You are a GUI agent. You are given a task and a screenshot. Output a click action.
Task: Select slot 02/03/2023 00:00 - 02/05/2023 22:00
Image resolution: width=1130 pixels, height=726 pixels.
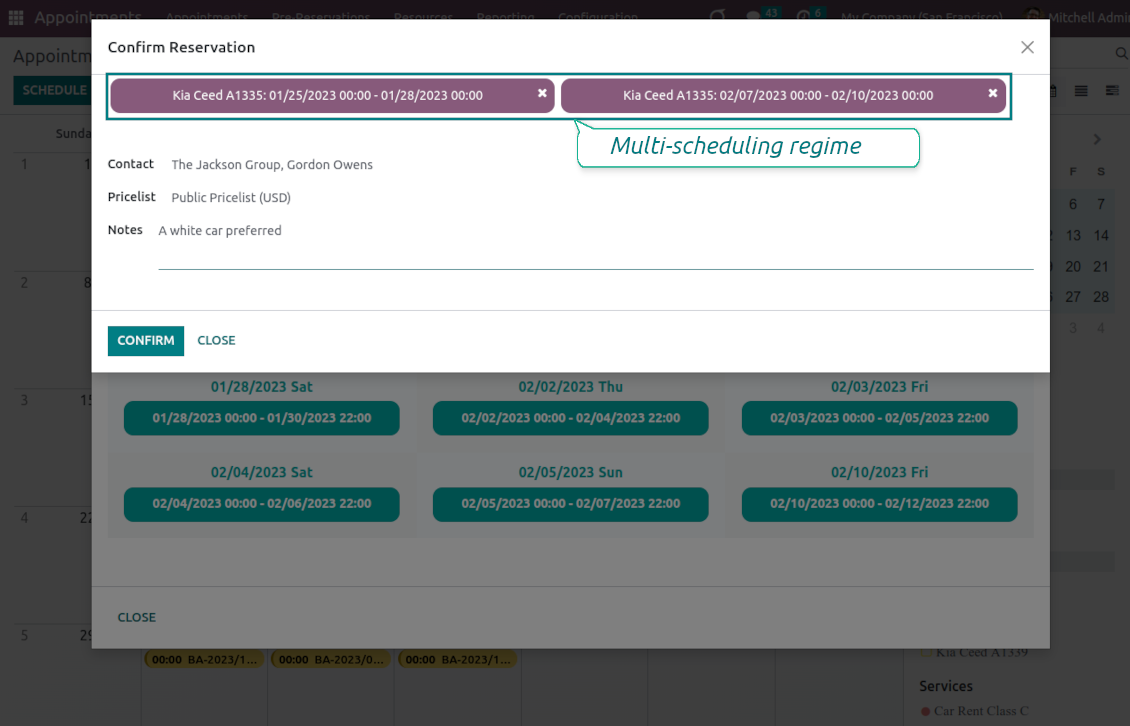(x=879, y=418)
